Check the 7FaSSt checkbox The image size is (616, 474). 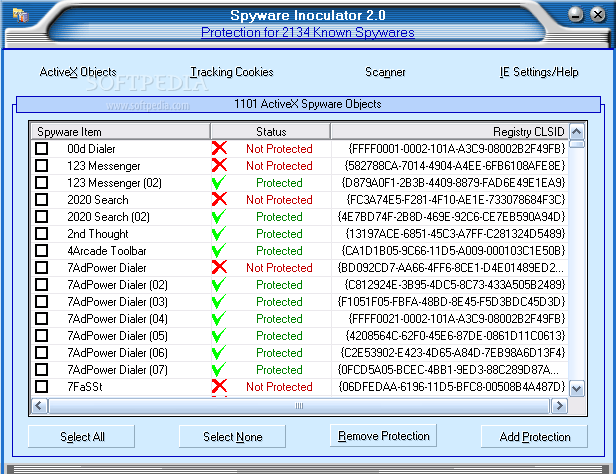[42, 386]
